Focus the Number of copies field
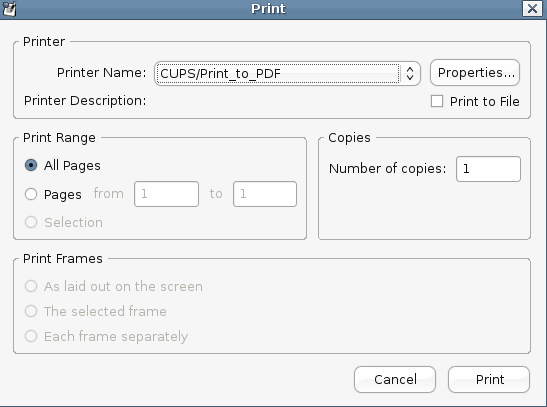 point(488,169)
